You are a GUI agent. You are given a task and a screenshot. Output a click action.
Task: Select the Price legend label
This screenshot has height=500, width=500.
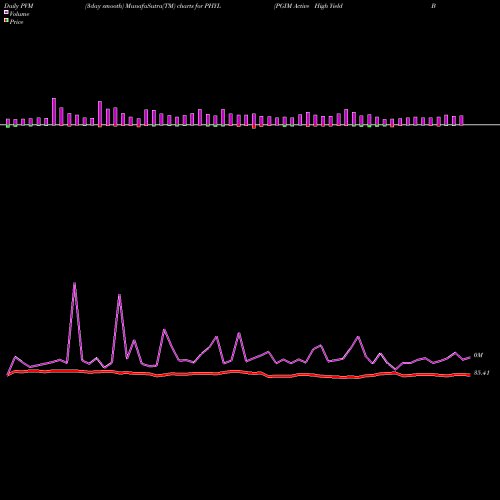(16, 22)
